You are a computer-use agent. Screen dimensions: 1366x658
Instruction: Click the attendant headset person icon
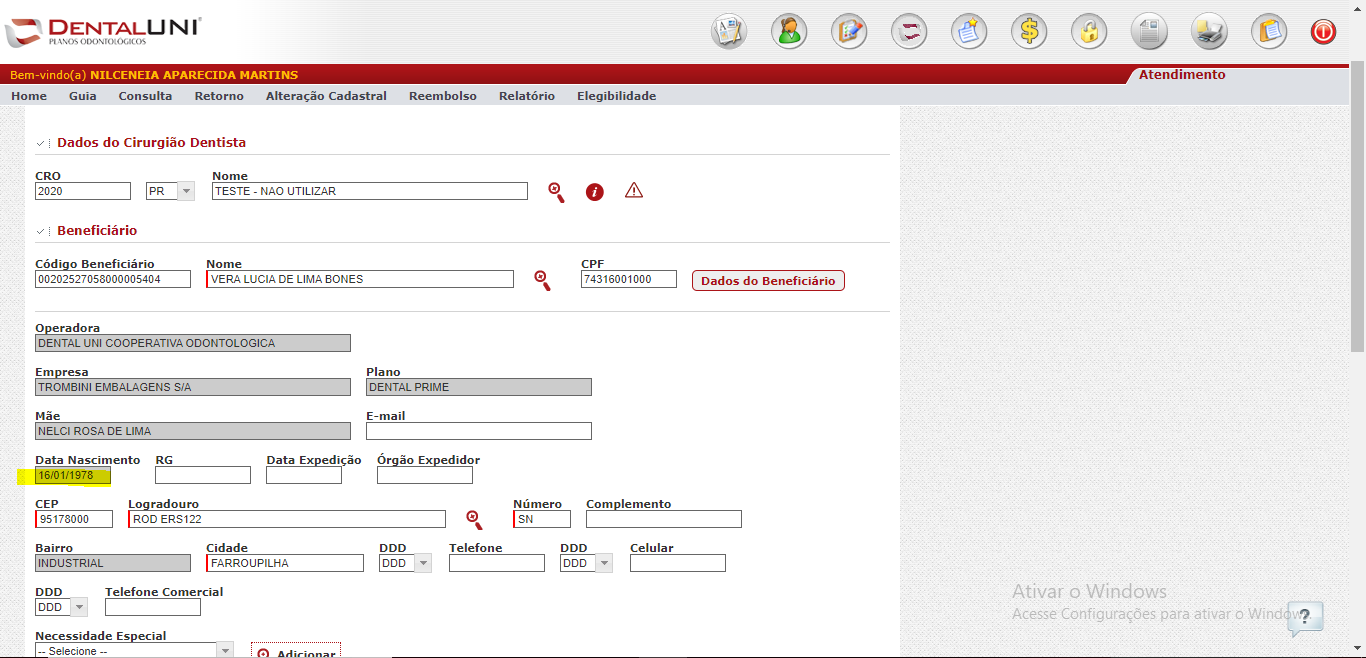coord(789,32)
